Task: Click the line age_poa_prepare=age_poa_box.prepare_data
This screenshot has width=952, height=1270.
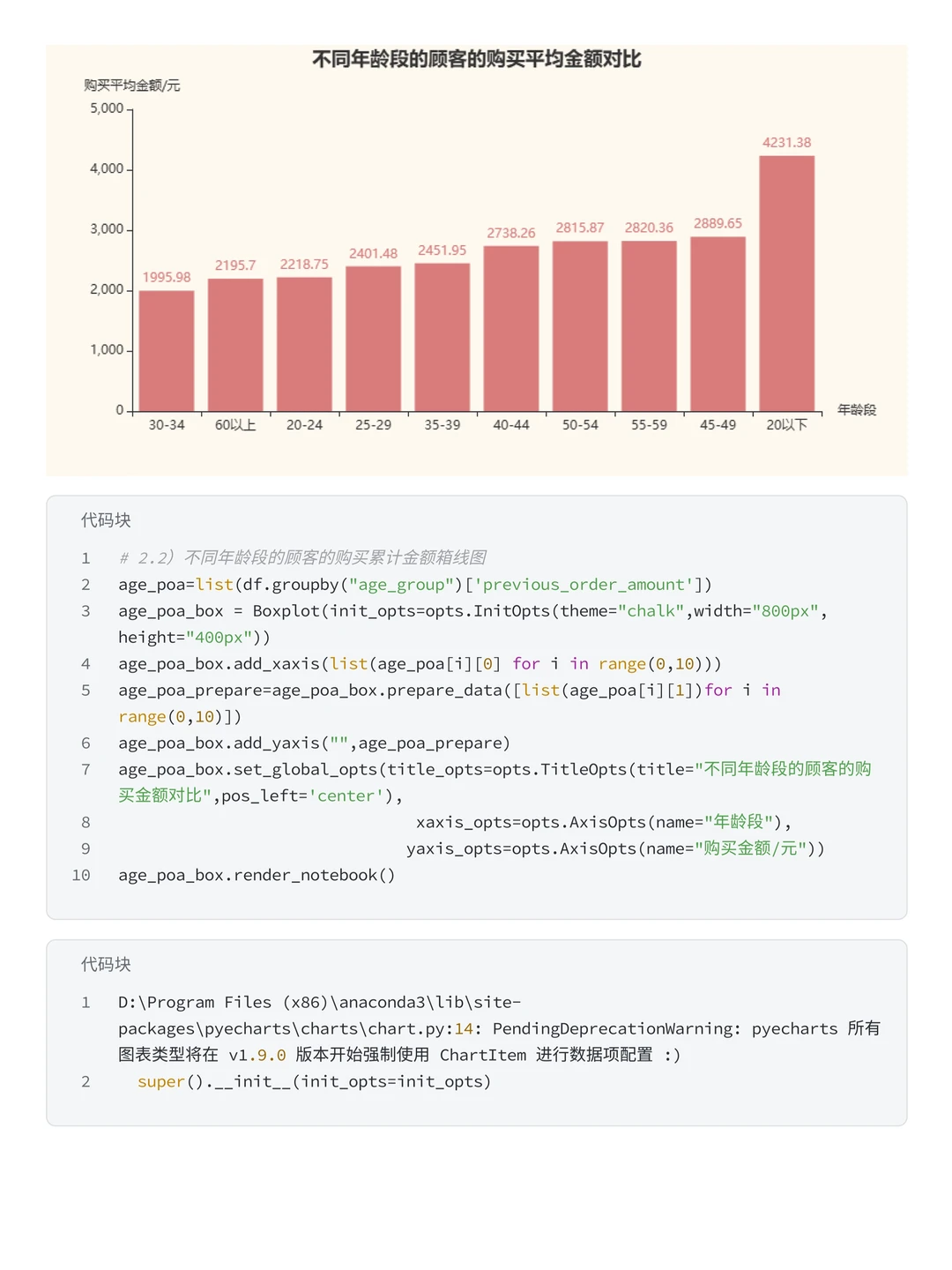Action: coord(450,703)
